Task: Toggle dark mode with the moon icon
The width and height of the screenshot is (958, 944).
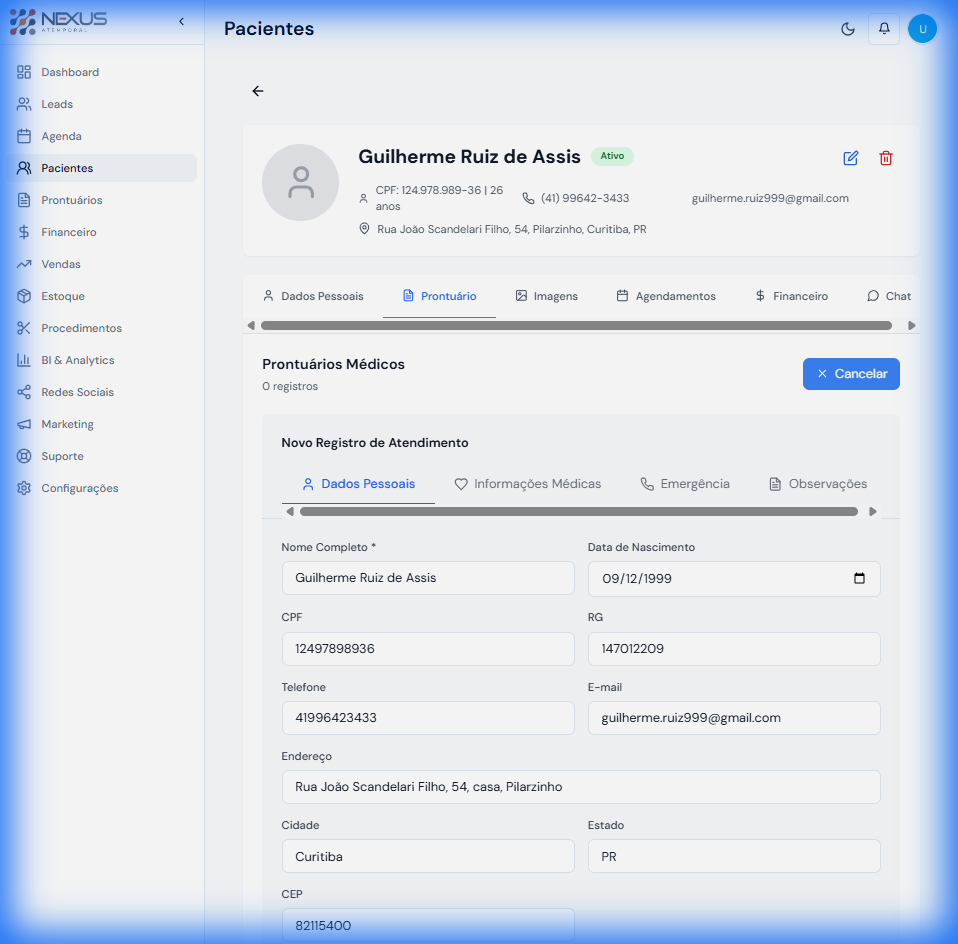Action: (x=848, y=29)
